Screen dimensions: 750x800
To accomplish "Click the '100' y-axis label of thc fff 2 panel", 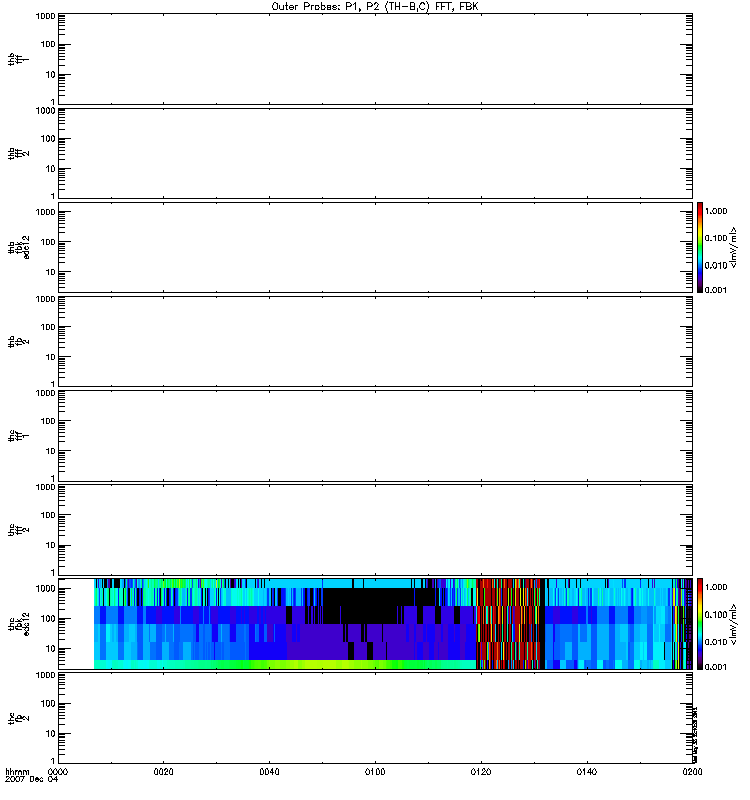I will click(x=48, y=515).
